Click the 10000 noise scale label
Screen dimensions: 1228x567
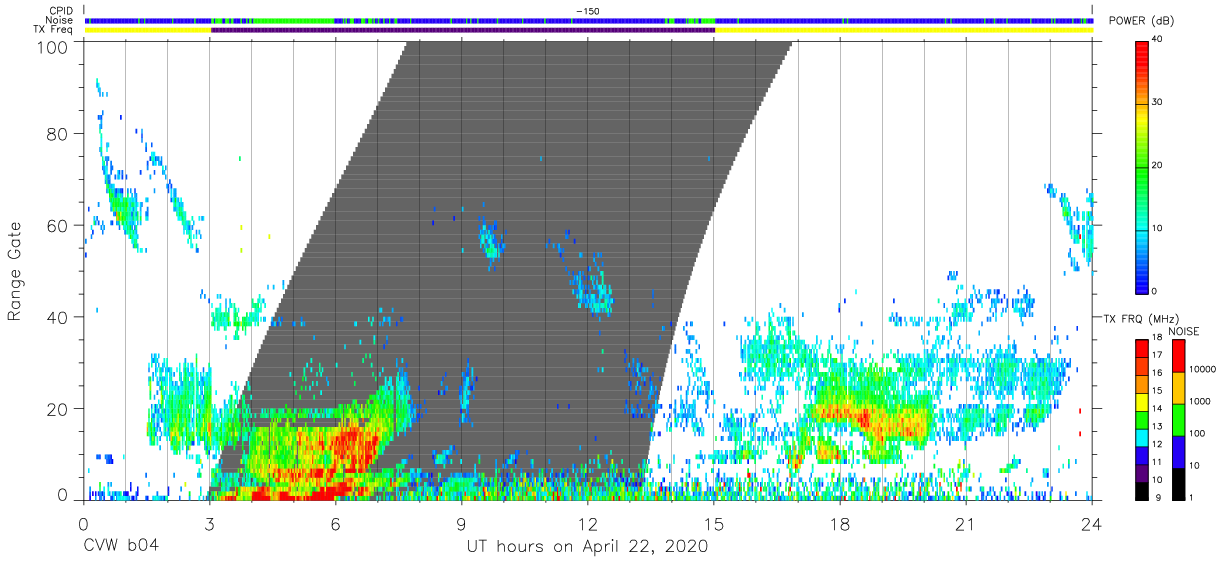click(1202, 369)
